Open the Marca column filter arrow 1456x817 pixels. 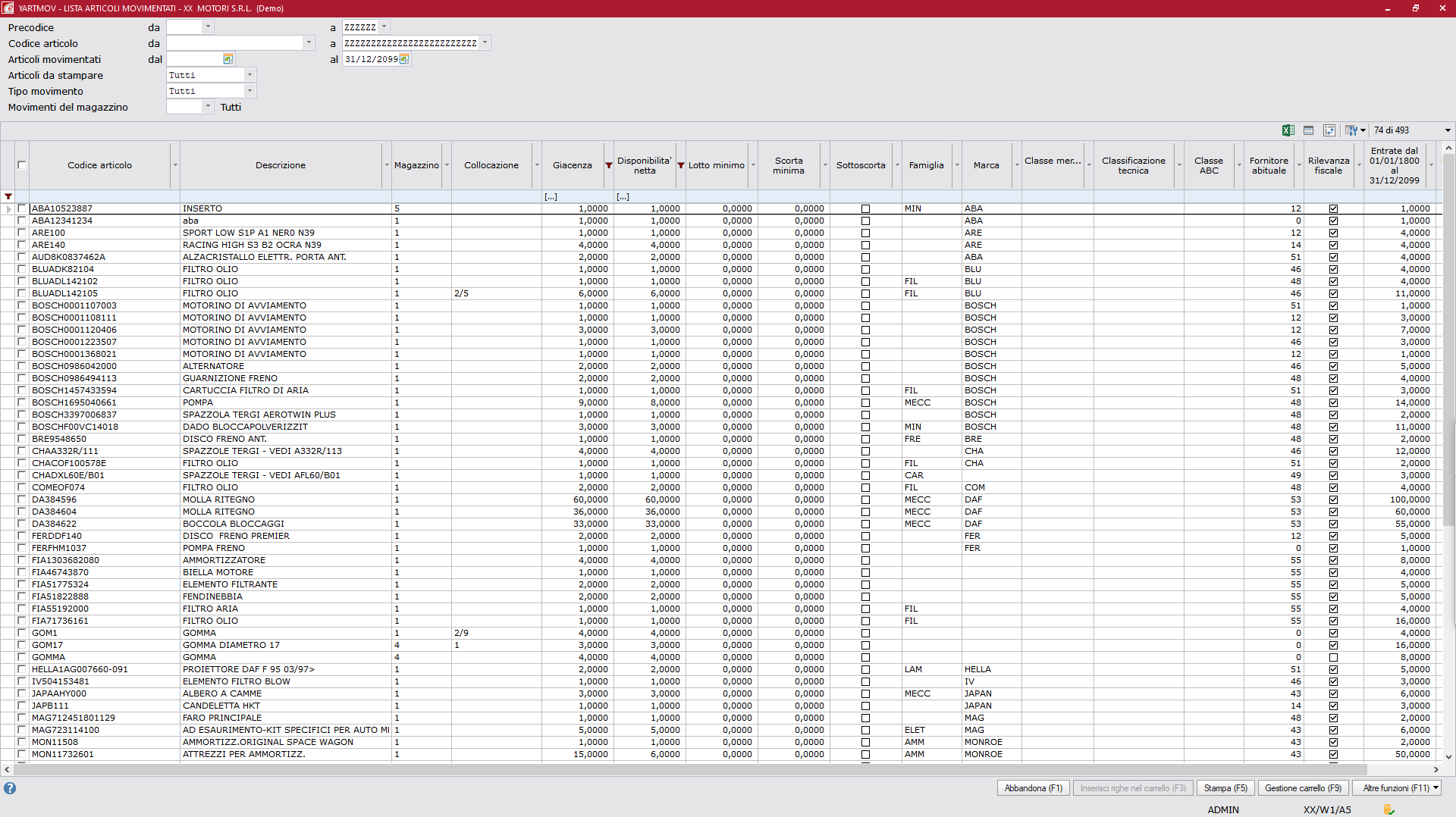(x=1017, y=165)
